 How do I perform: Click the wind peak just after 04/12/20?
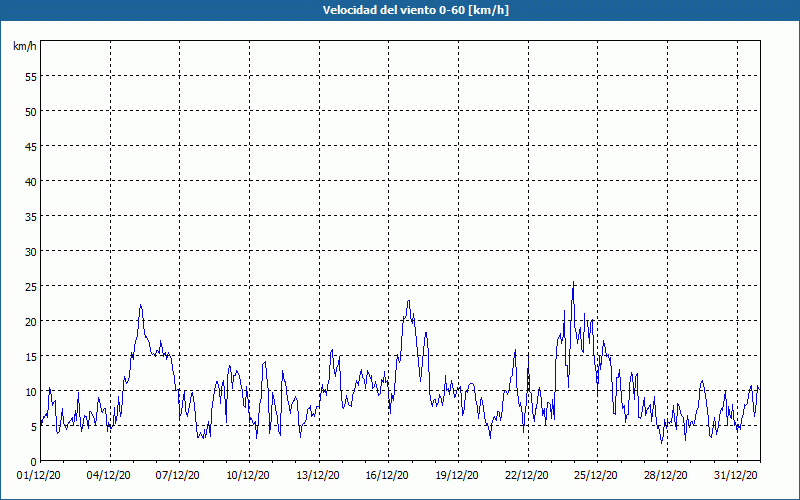point(141,306)
